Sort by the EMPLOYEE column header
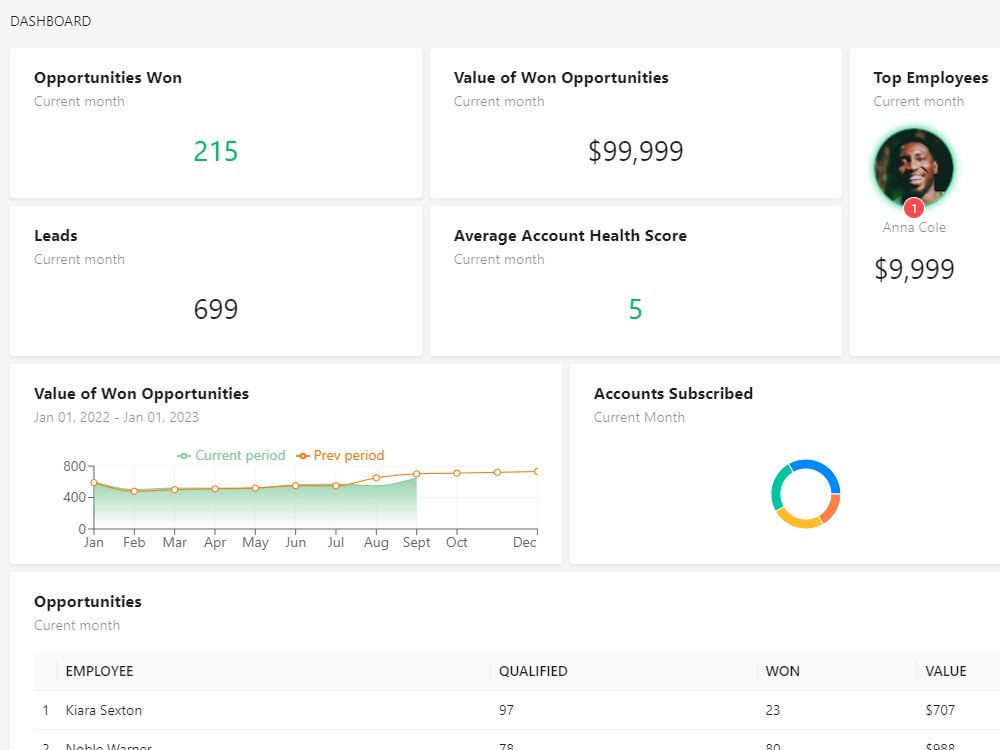Screen dimensions: 1000x750 (99, 671)
